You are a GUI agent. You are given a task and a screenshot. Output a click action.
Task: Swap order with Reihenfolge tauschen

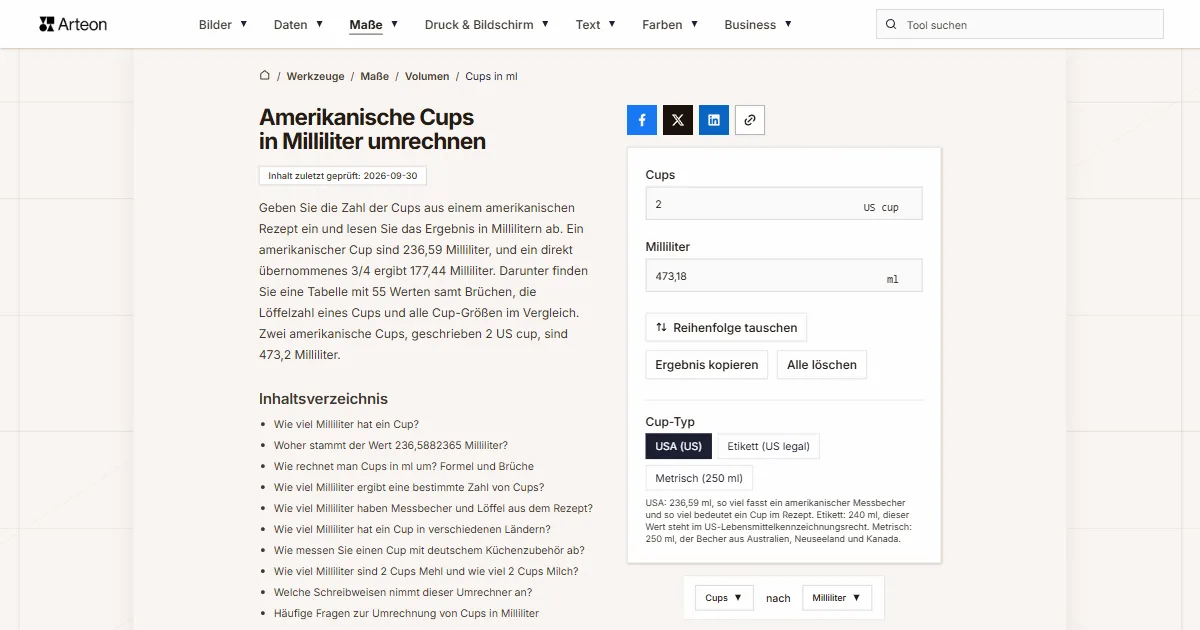[726, 327]
